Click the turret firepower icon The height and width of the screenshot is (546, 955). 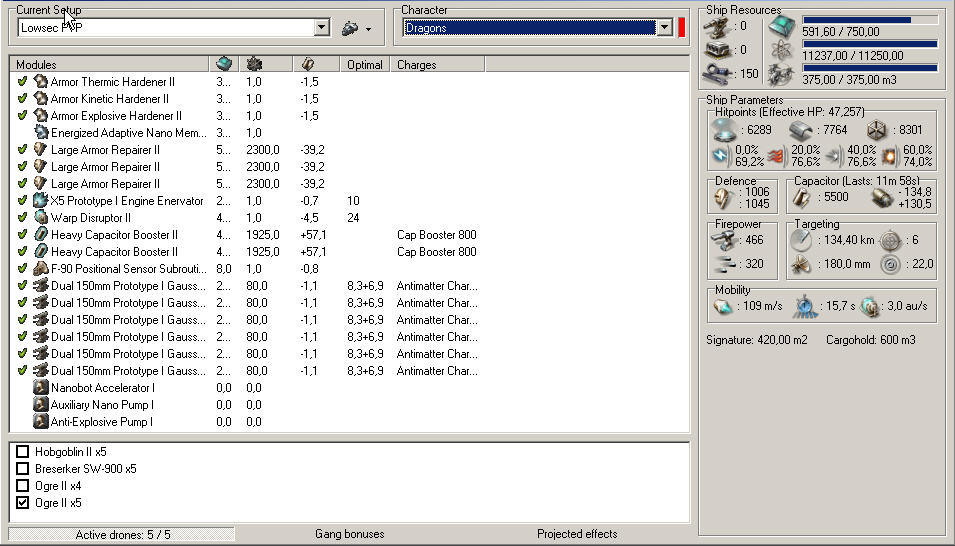(724, 240)
